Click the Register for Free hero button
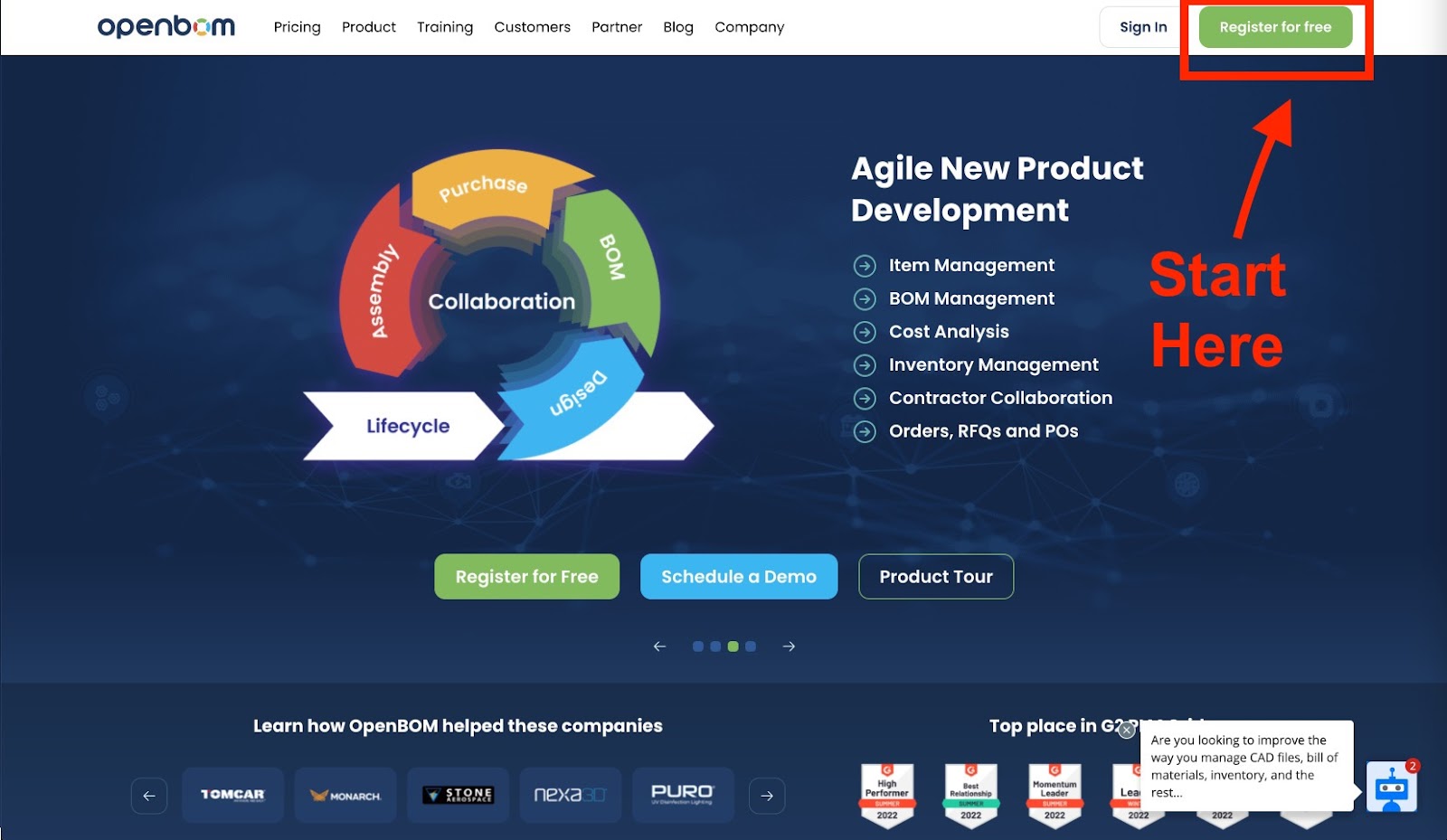Screen dimensions: 1447x840 coord(527,576)
